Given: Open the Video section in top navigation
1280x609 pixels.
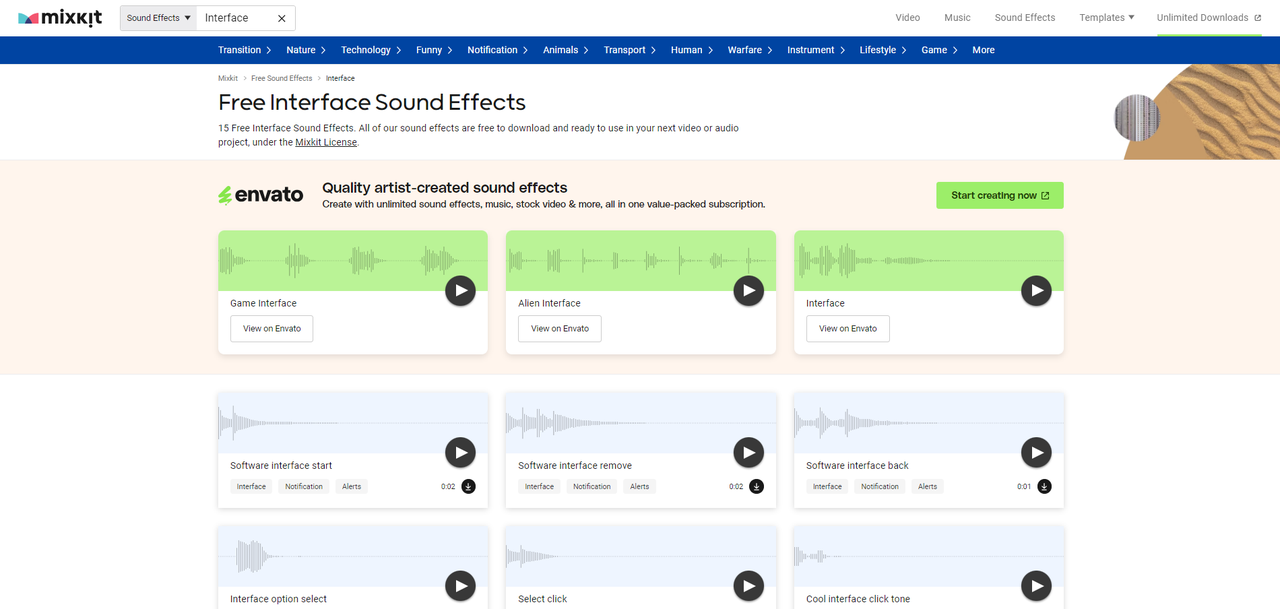Looking at the screenshot, I should click(x=908, y=18).
